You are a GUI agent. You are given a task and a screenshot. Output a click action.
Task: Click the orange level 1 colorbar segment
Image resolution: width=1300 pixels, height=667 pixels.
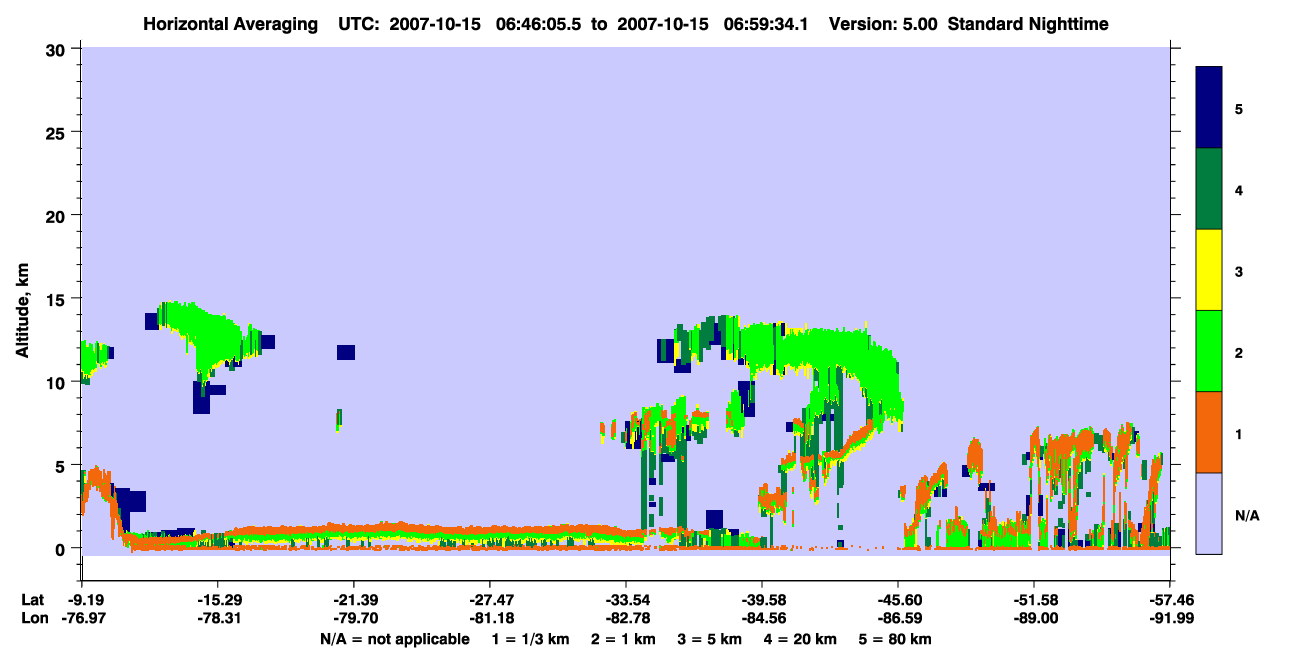(x=1209, y=432)
